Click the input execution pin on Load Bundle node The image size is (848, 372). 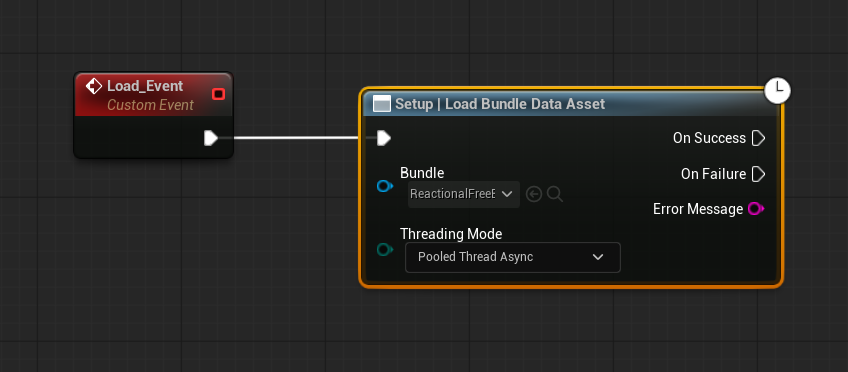(383, 138)
